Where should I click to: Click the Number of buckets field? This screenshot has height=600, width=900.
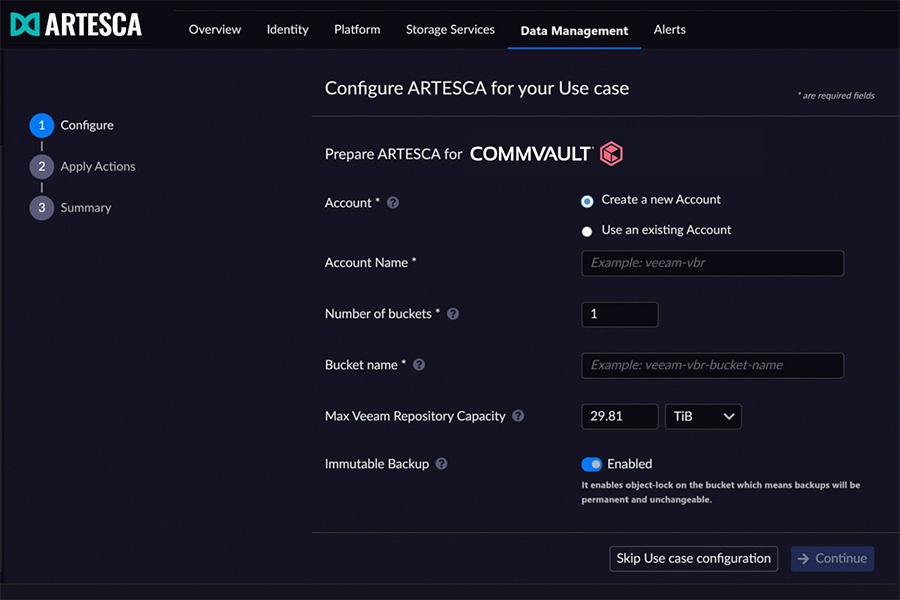click(620, 314)
